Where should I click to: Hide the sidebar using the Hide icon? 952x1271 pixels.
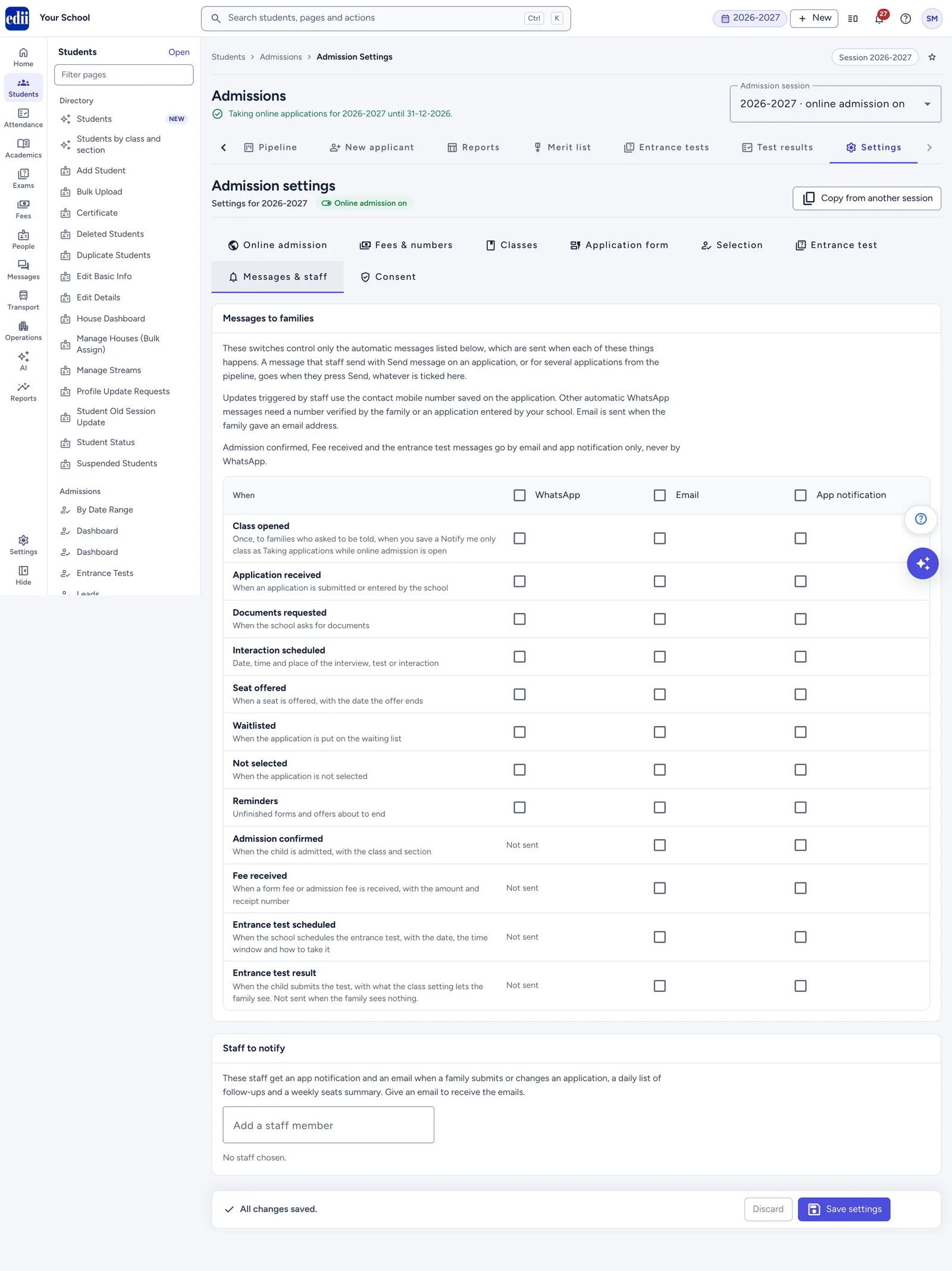[23, 575]
